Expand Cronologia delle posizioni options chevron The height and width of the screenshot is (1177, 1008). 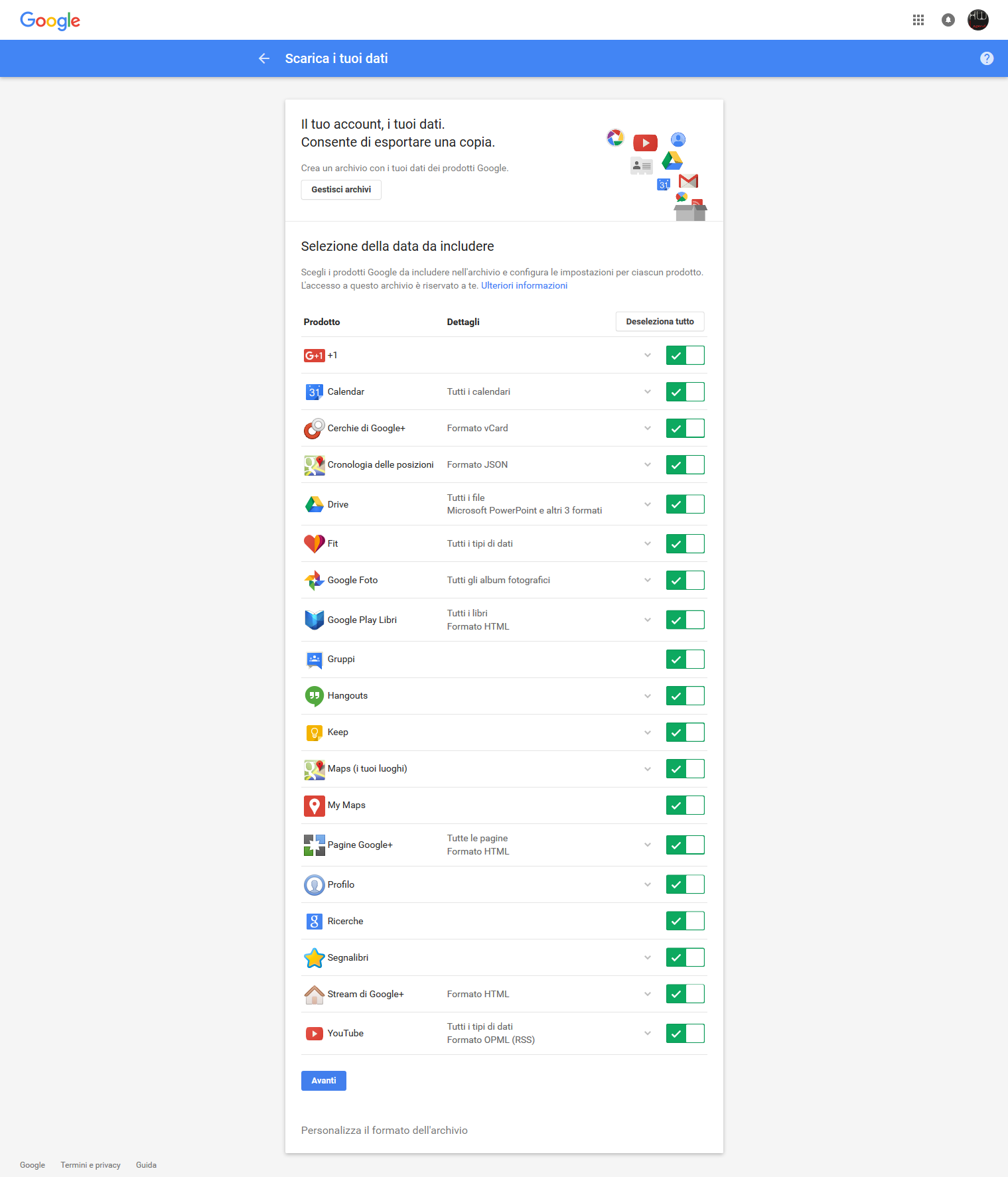click(648, 465)
